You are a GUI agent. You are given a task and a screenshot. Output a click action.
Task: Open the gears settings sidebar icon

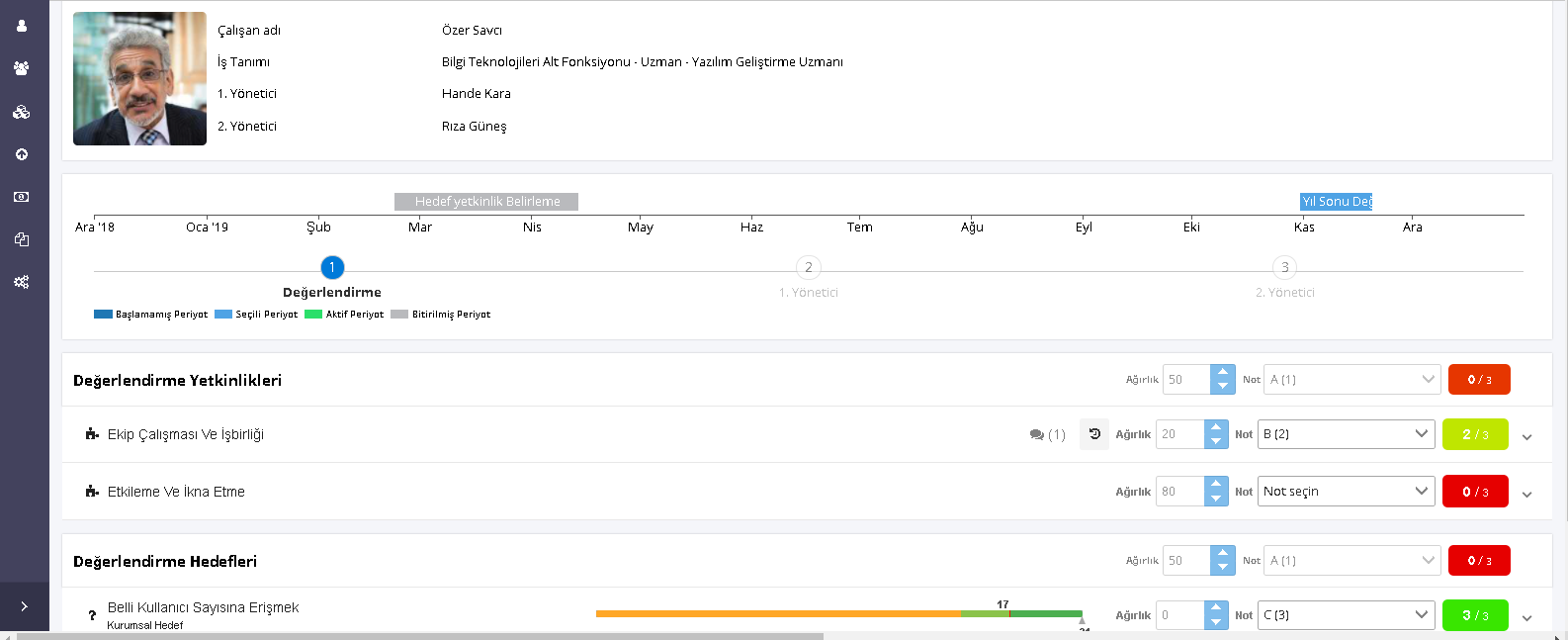(x=22, y=282)
